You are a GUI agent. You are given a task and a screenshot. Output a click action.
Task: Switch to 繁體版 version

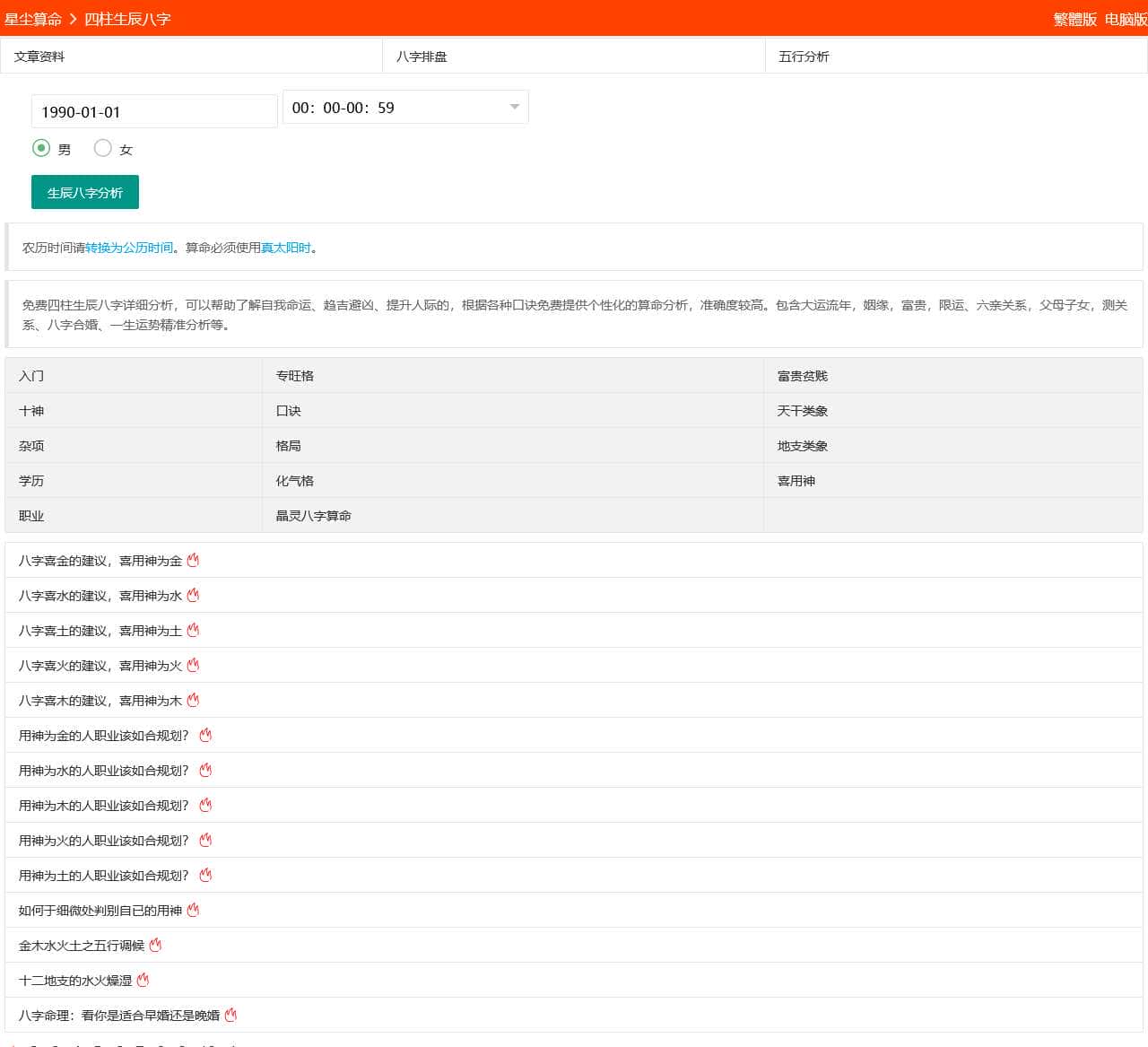[x=1075, y=19]
